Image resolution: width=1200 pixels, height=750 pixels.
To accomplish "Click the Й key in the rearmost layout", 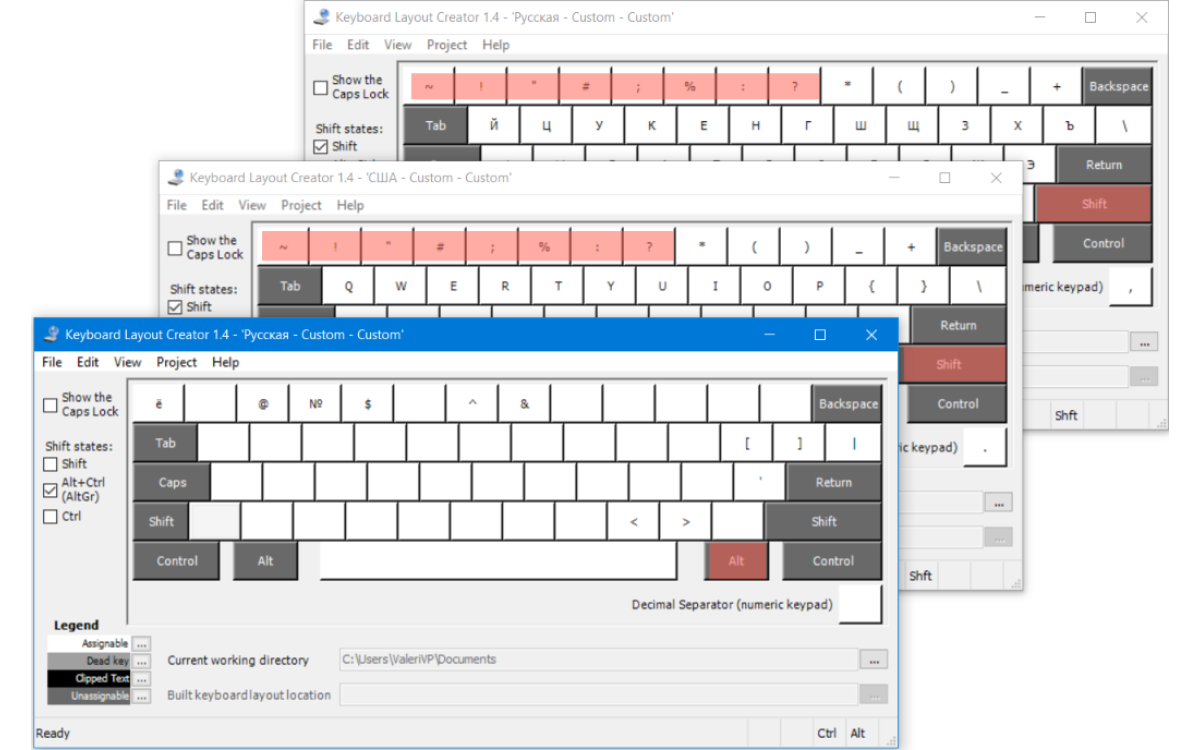I will 495,126.
